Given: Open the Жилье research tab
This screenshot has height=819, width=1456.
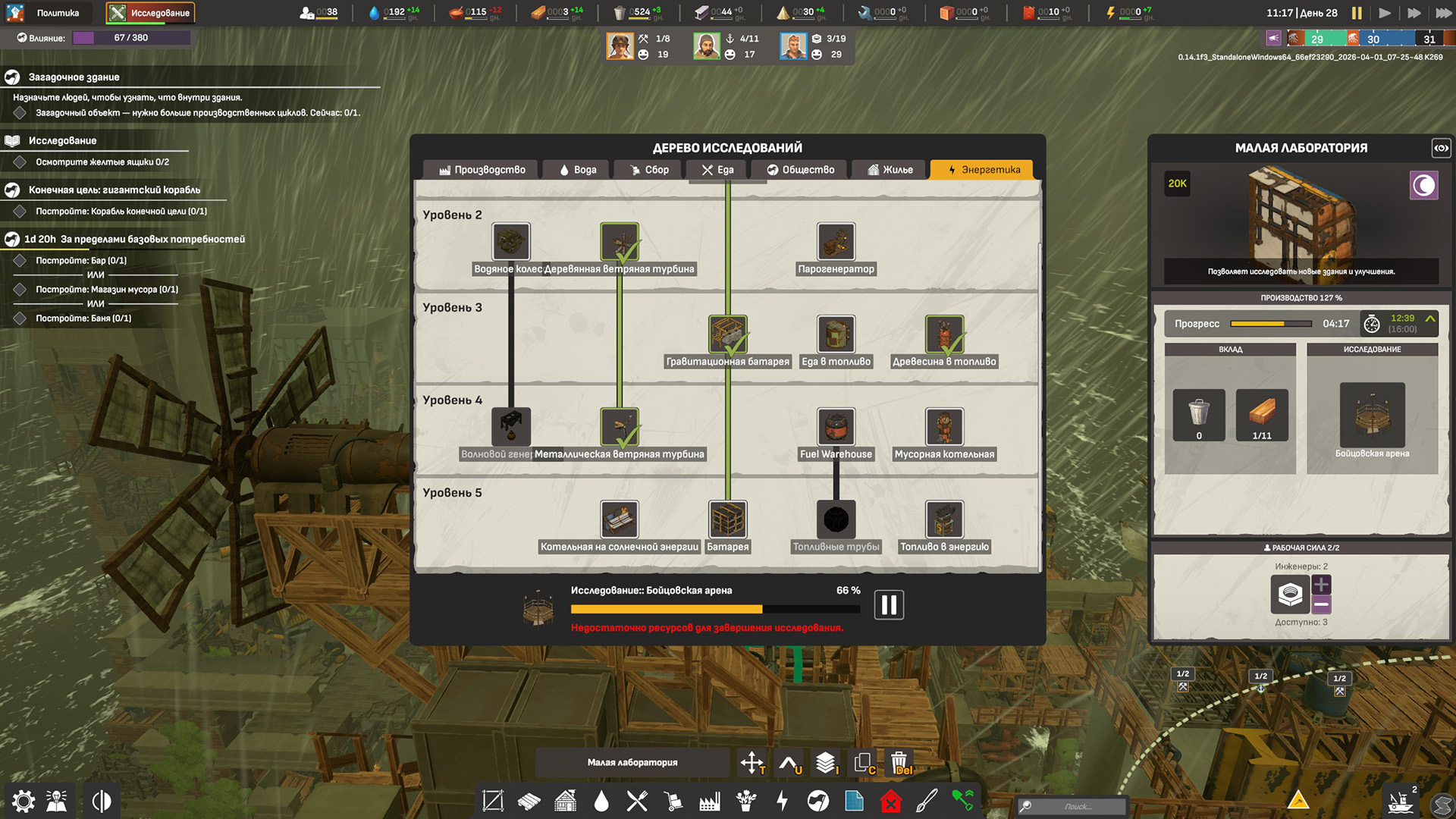Looking at the screenshot, I should pos(890,170).
